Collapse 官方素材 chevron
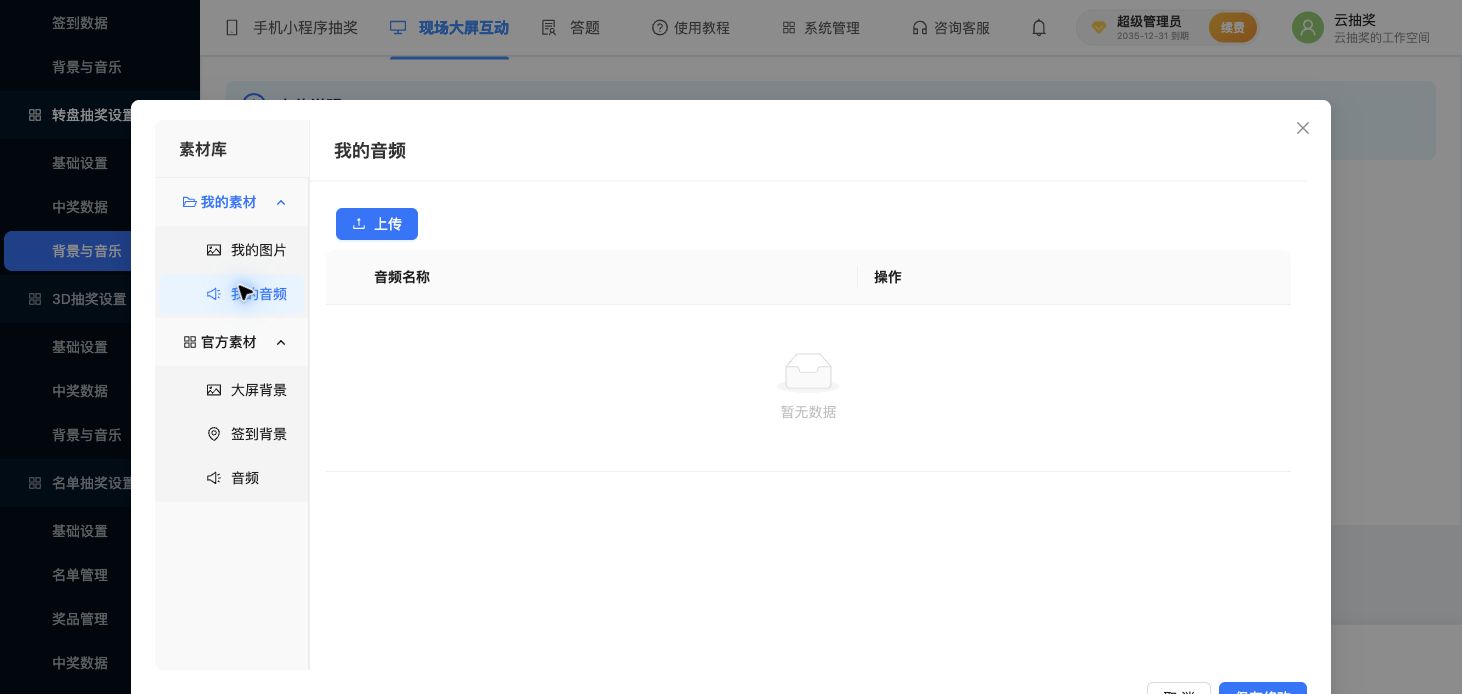 [281, 342]
